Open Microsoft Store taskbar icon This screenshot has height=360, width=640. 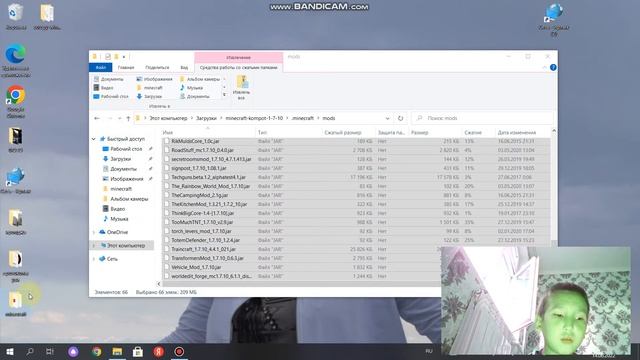coord(138,351)
